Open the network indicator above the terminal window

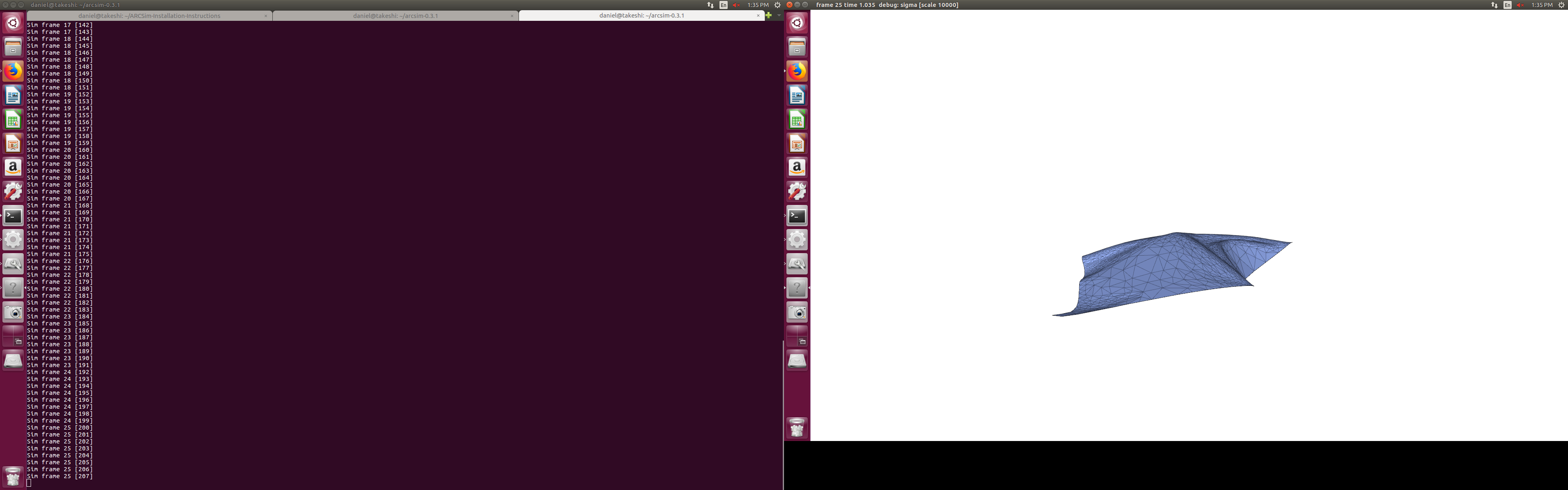click(x=710, y=5)
